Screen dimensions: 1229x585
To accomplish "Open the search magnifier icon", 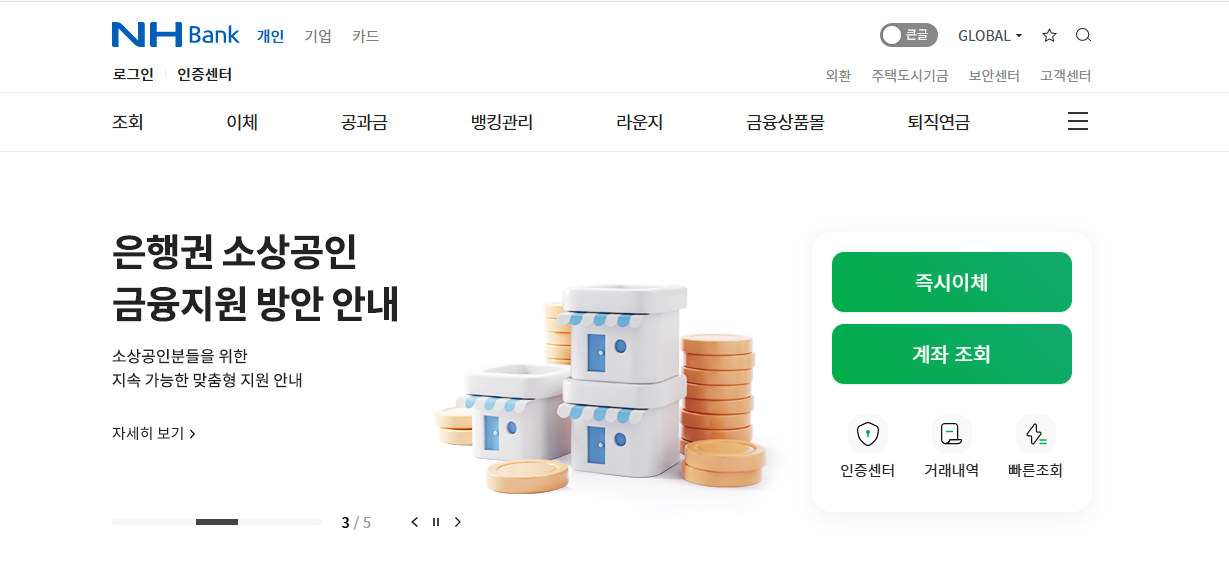I will coord(1083,35).
